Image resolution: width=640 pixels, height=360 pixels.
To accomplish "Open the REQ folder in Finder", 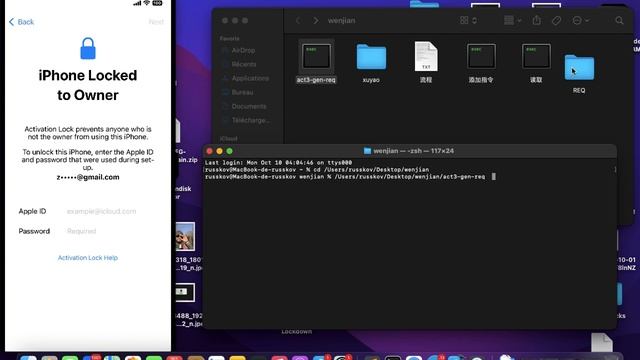I will 579,73.
